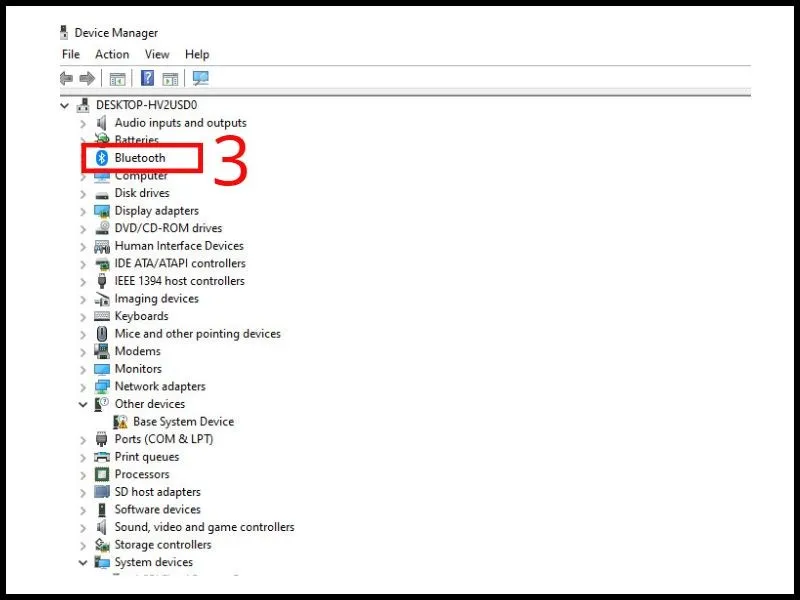Click the Bluetooth device icon
The image size is (800, 600).
[103, 157]
